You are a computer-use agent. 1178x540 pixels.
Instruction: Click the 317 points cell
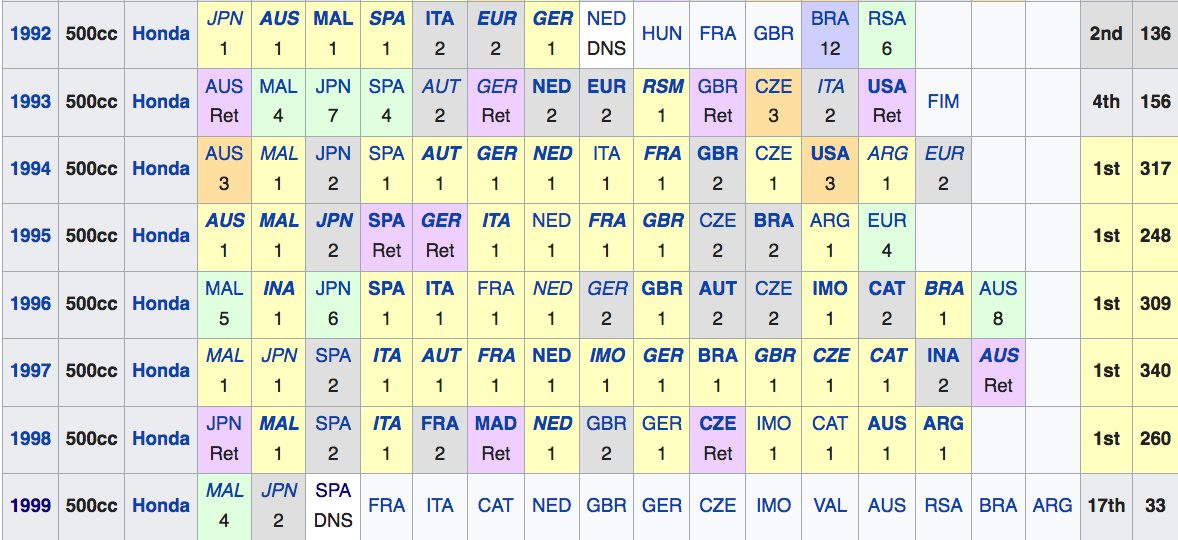[1155, 168]
